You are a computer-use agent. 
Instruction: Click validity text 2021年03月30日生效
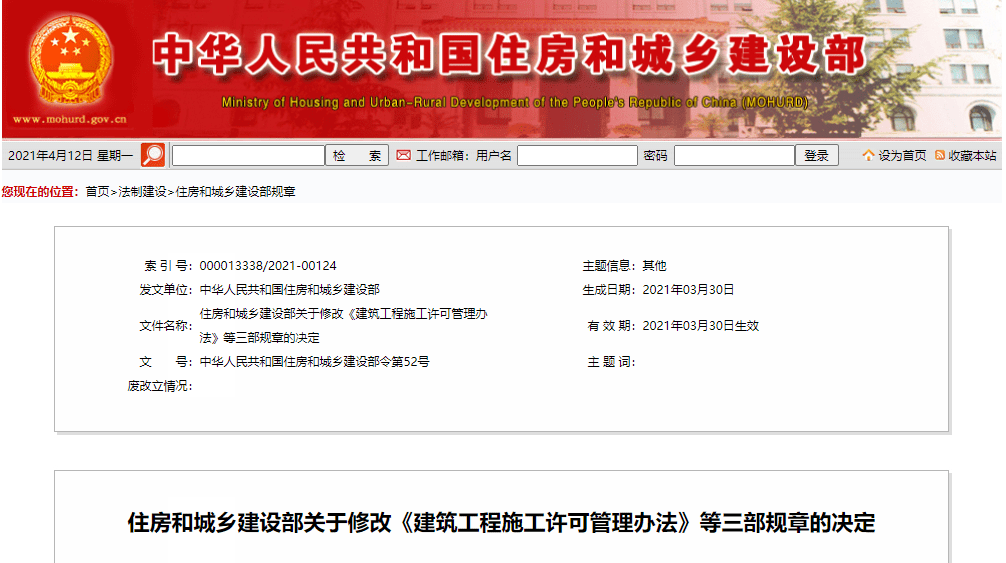pyautogui.click(x=701, y=326)
